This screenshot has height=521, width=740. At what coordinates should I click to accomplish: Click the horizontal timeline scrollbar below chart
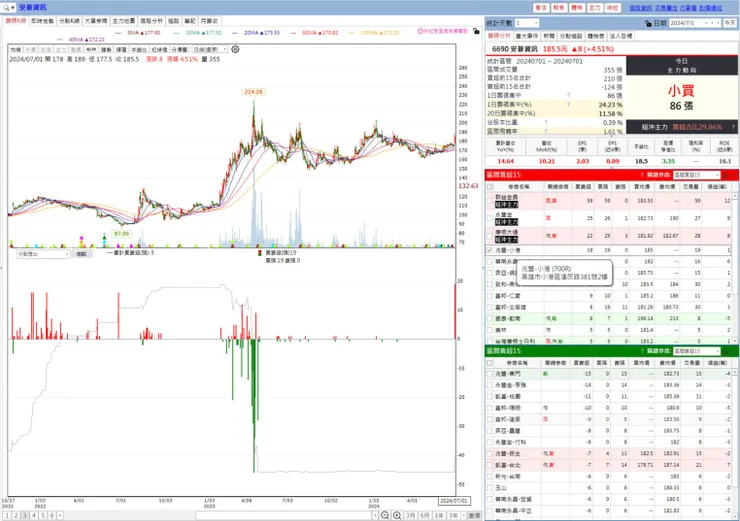[286, 515]
